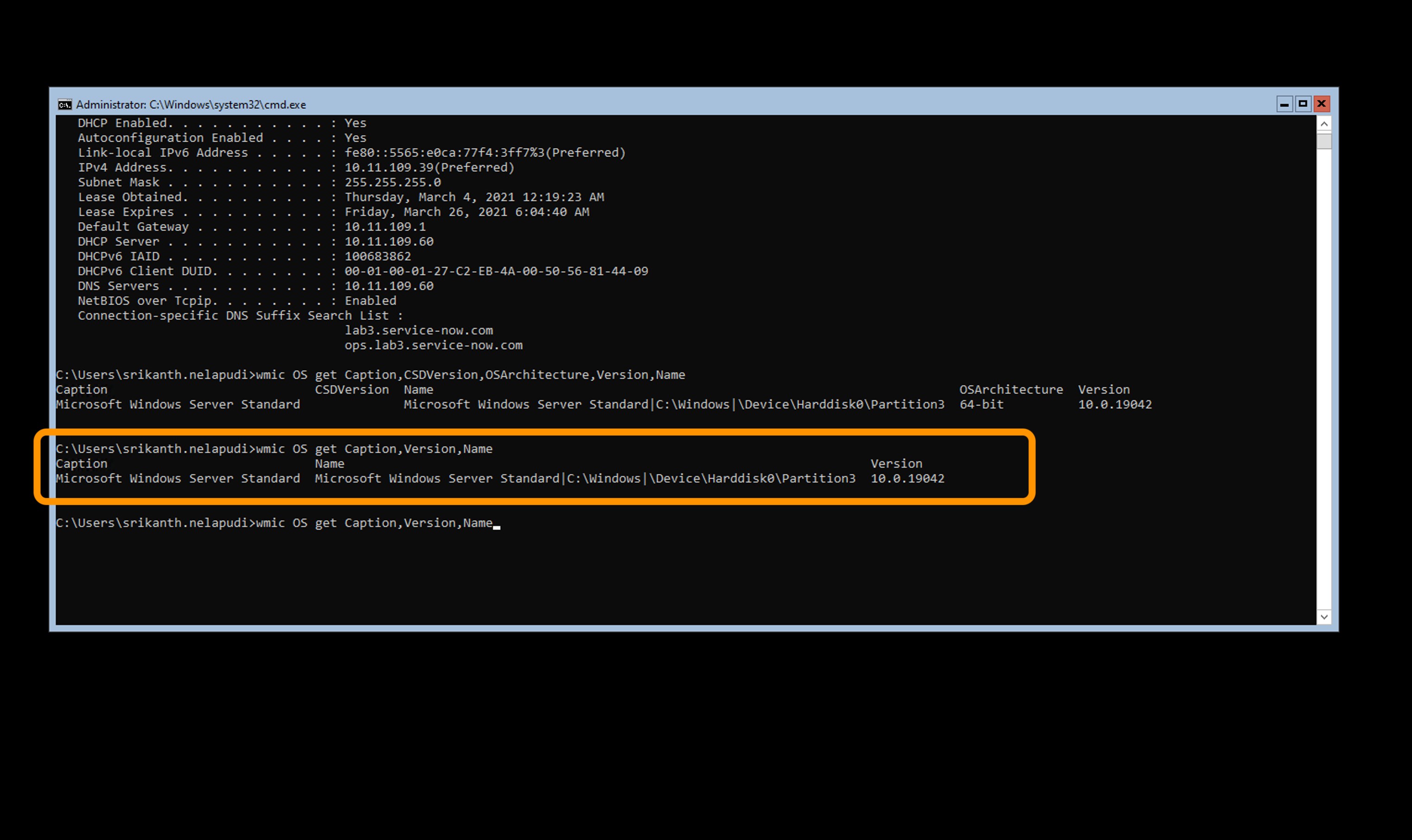The image size is (1412, 840).
Task: Click the DHCPv6 Client DUID value
Action: [496, 271]
